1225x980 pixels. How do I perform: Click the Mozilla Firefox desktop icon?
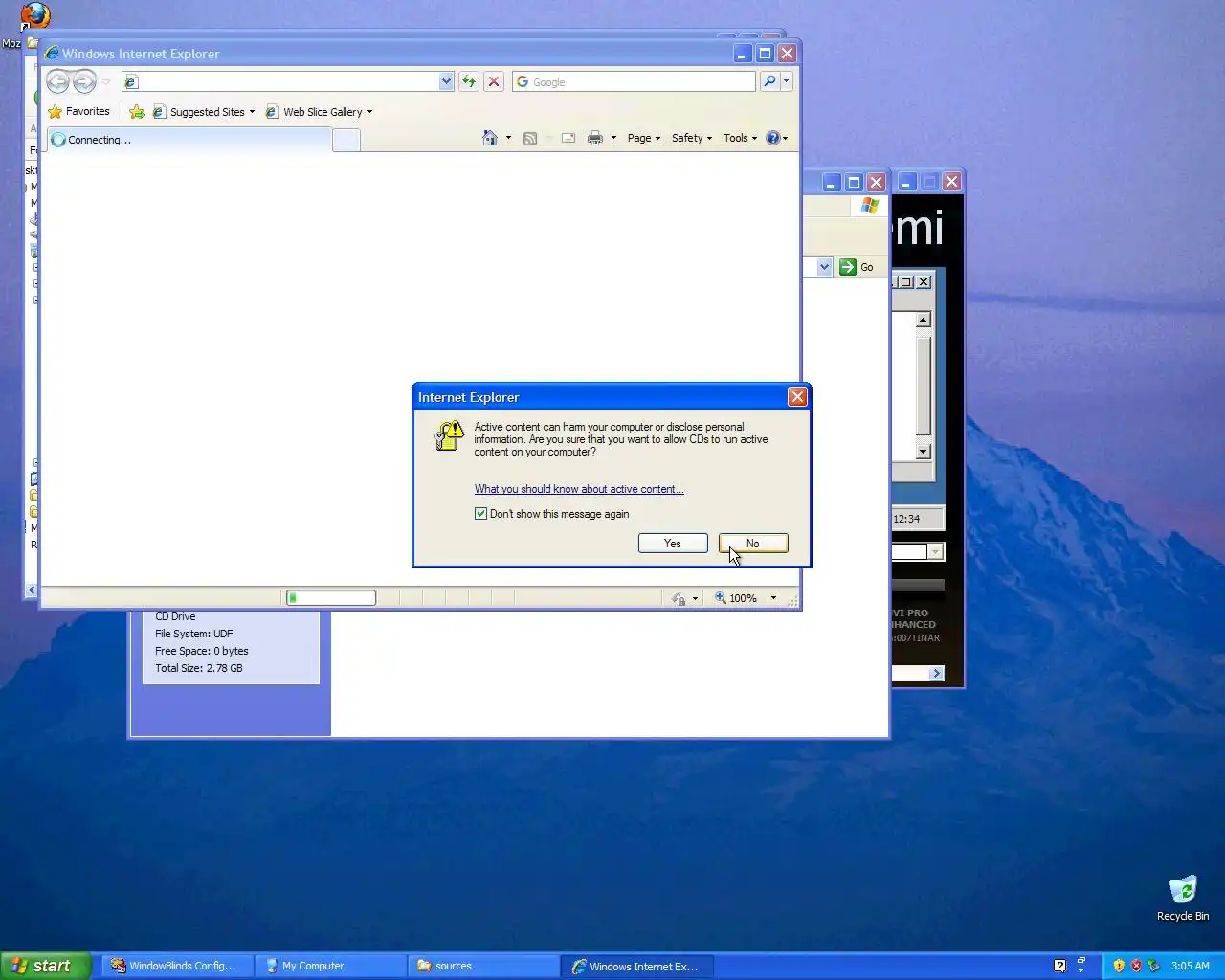(34, 16)
